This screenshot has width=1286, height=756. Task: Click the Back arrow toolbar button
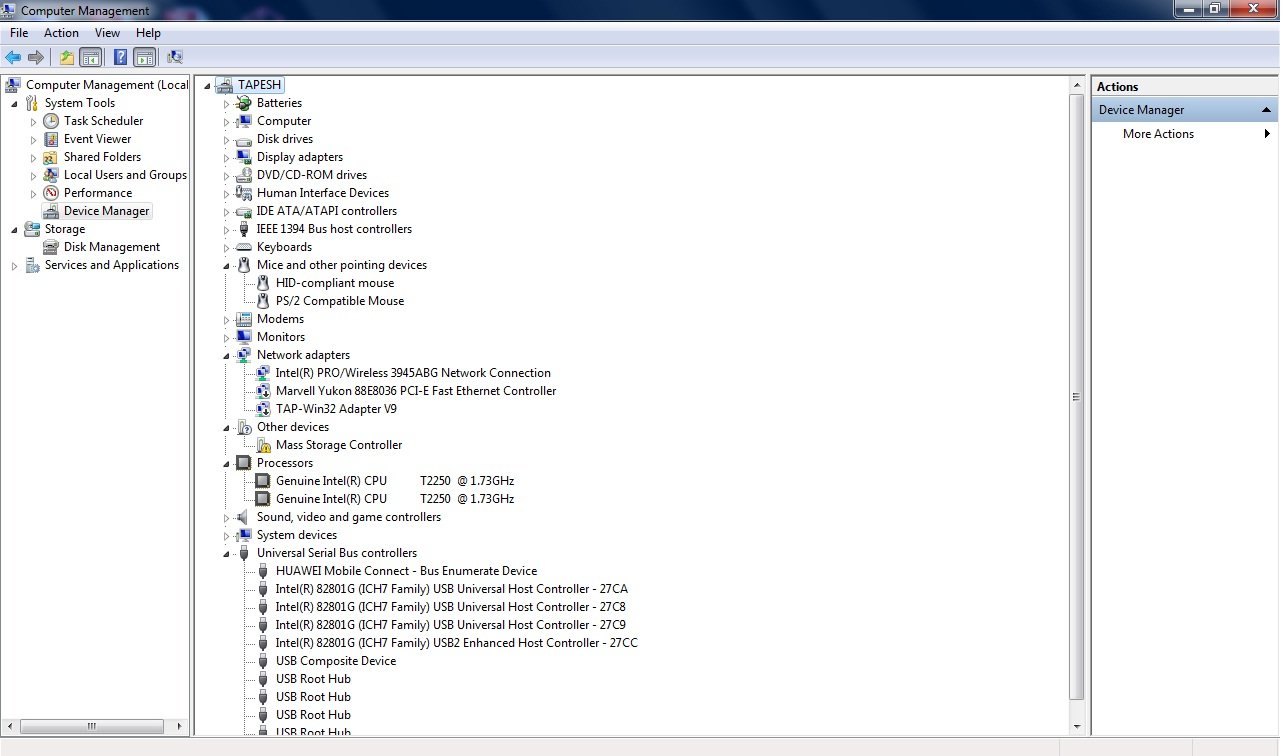pos(13,57)
